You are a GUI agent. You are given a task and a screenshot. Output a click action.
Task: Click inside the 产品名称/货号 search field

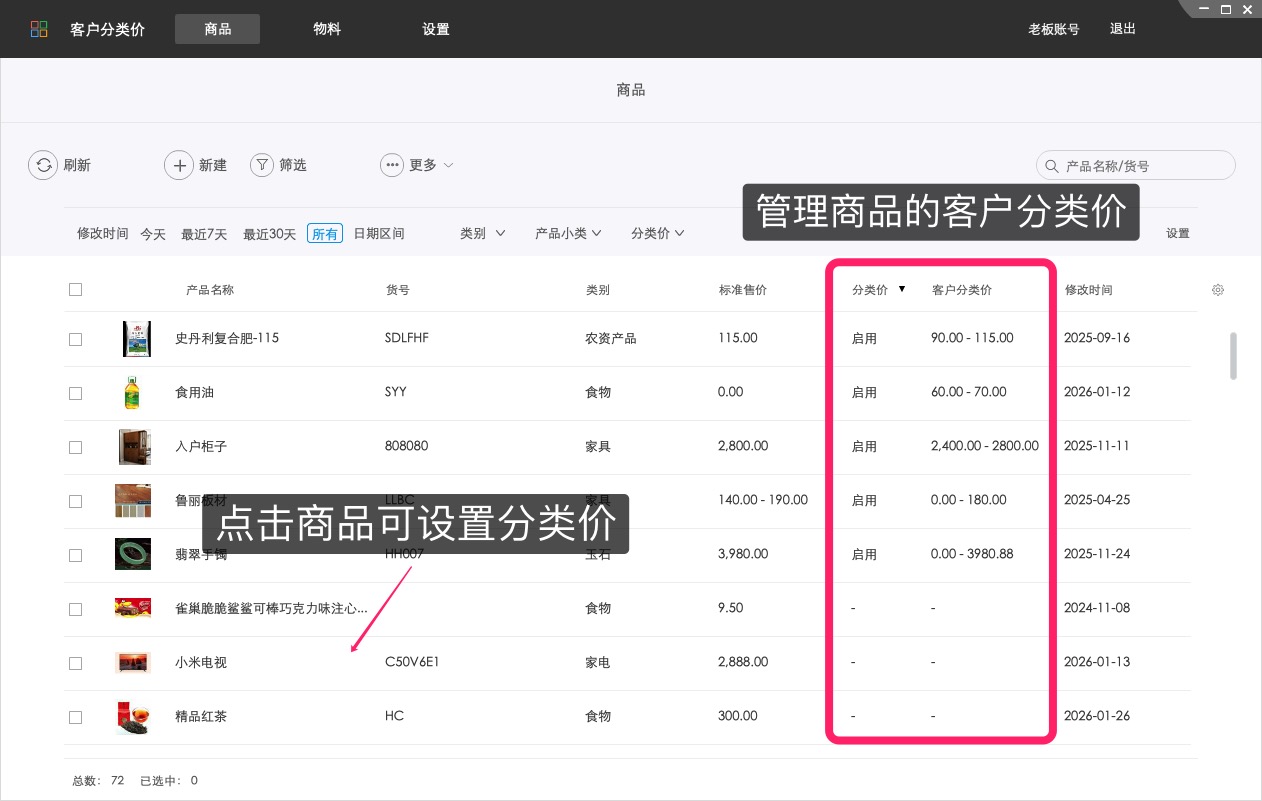(1140, 164)
